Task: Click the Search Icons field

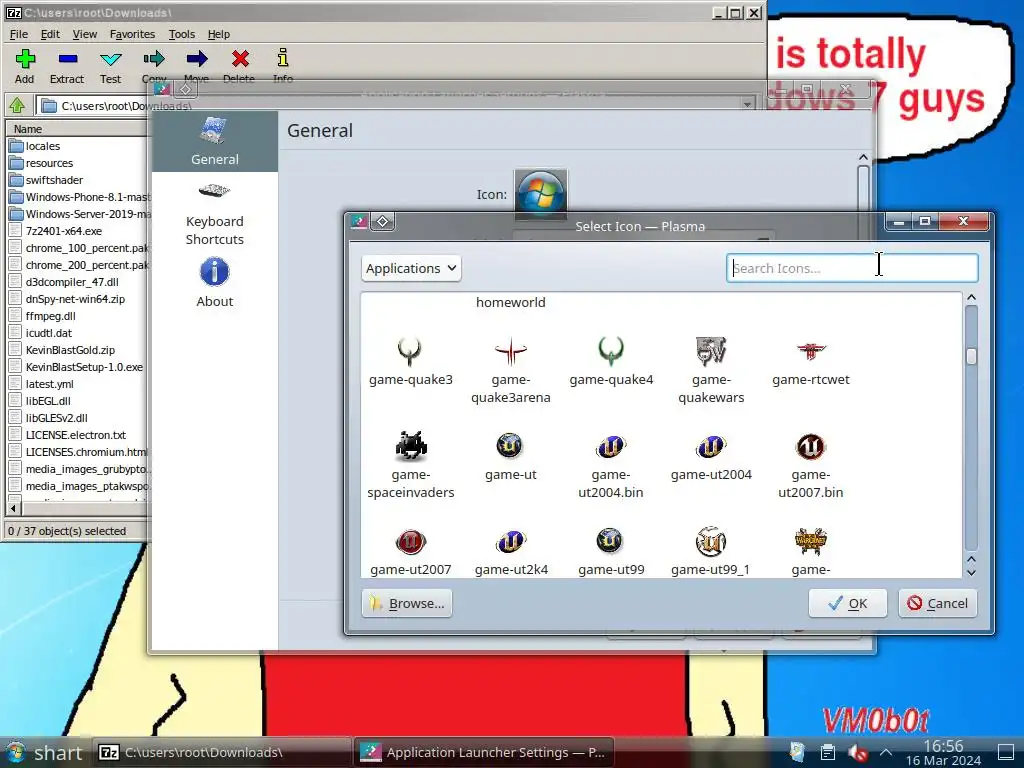Action: pos(852,268)
